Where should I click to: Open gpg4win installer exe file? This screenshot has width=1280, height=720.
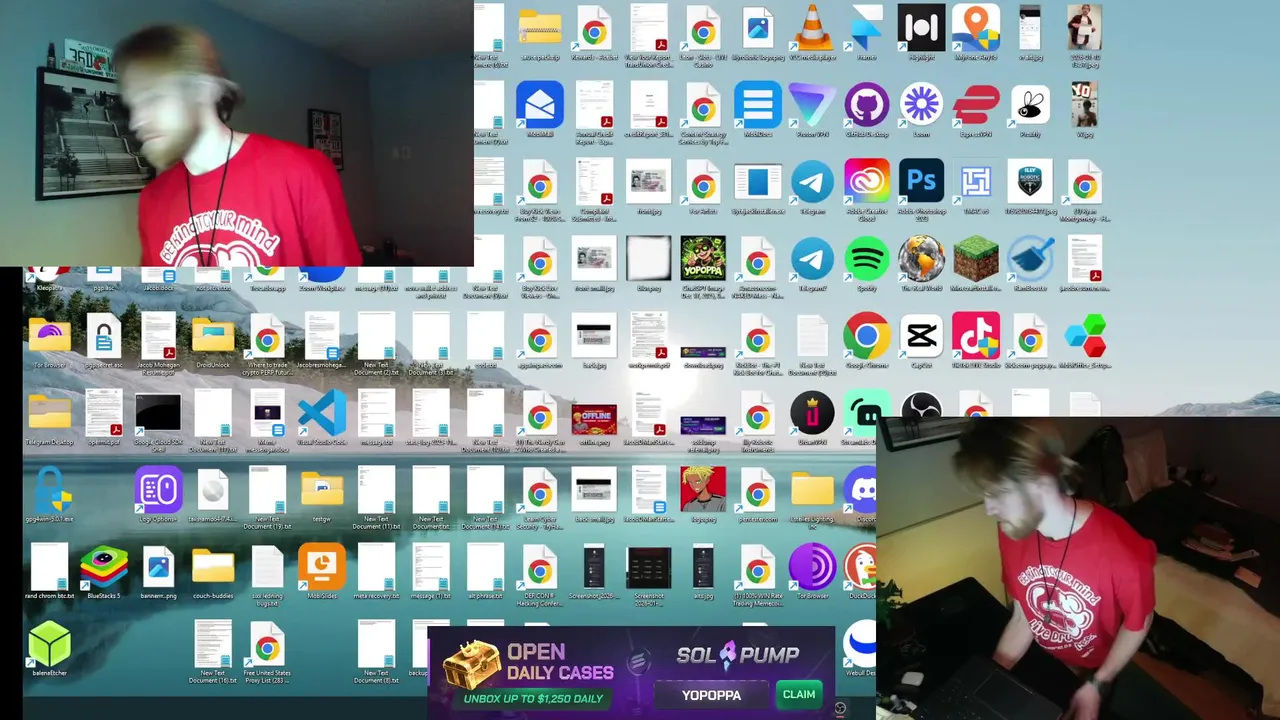pos(50,492)
